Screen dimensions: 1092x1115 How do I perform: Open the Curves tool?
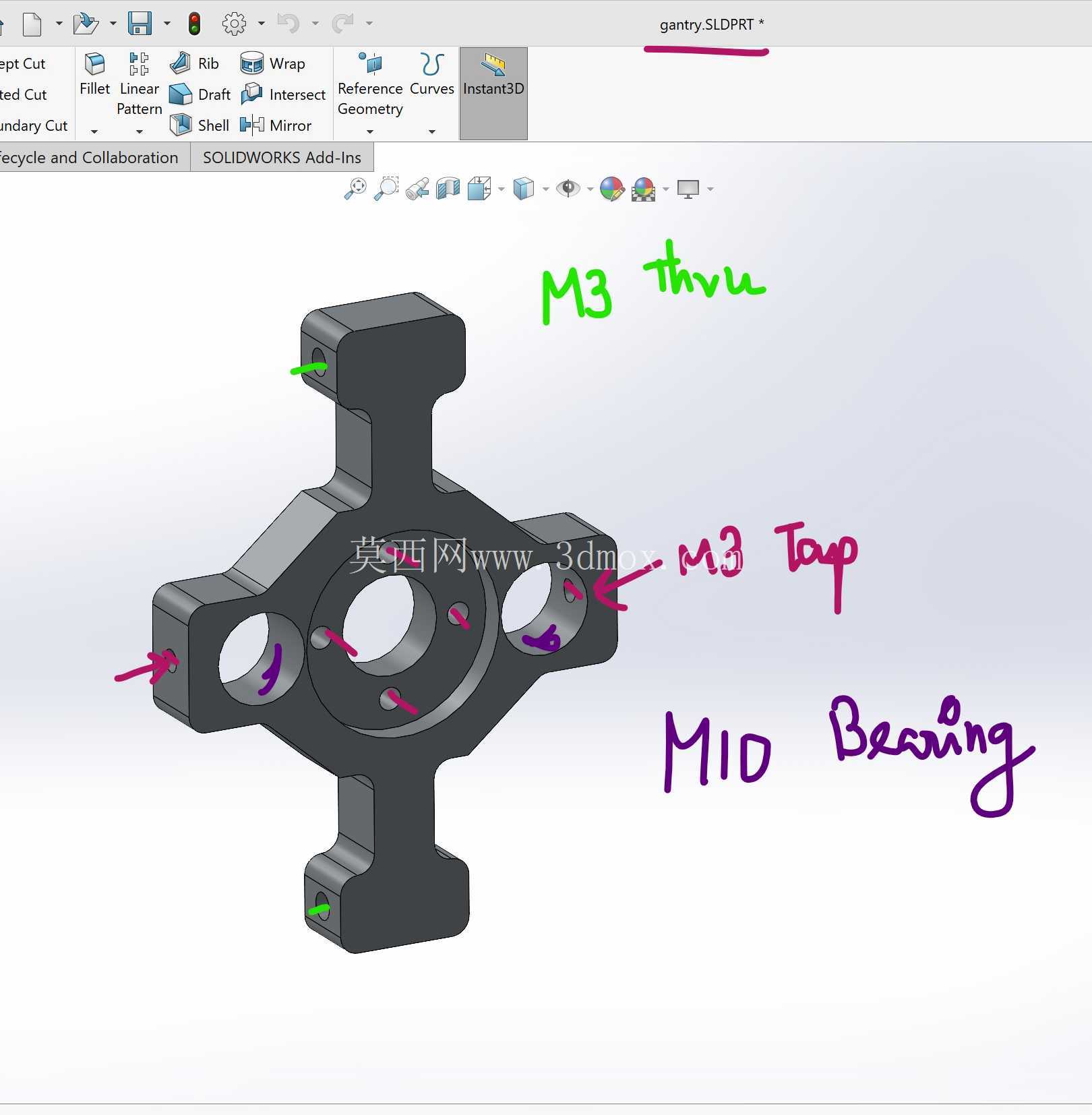432,74
